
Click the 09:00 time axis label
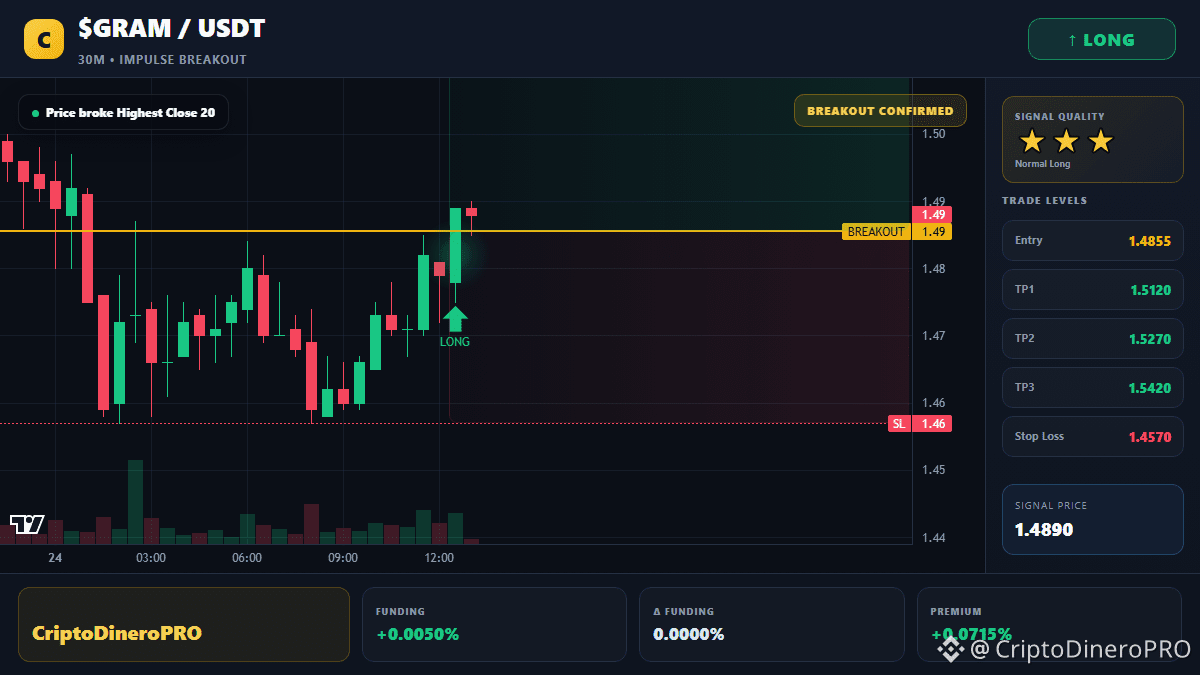point(343,558)
